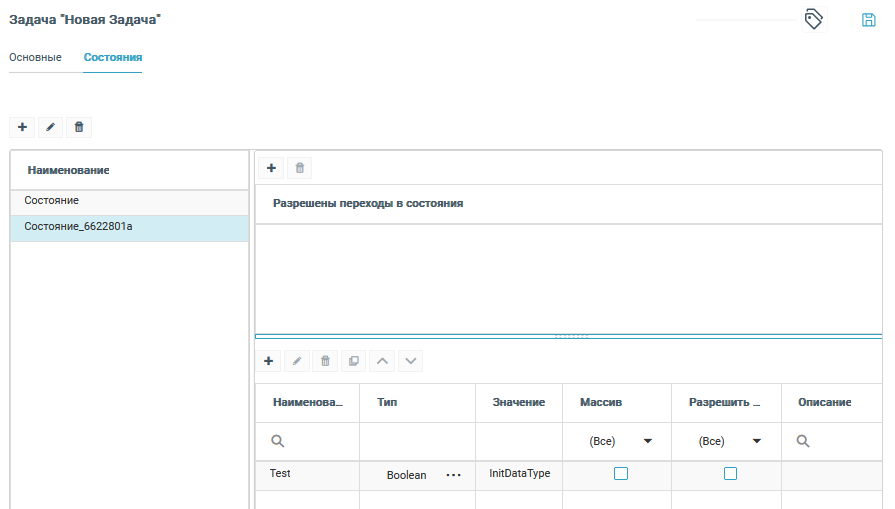Screen dimensions: 895x509
Task: Toggle Разрешить checkbox for Test row
Action: point(730,474)
